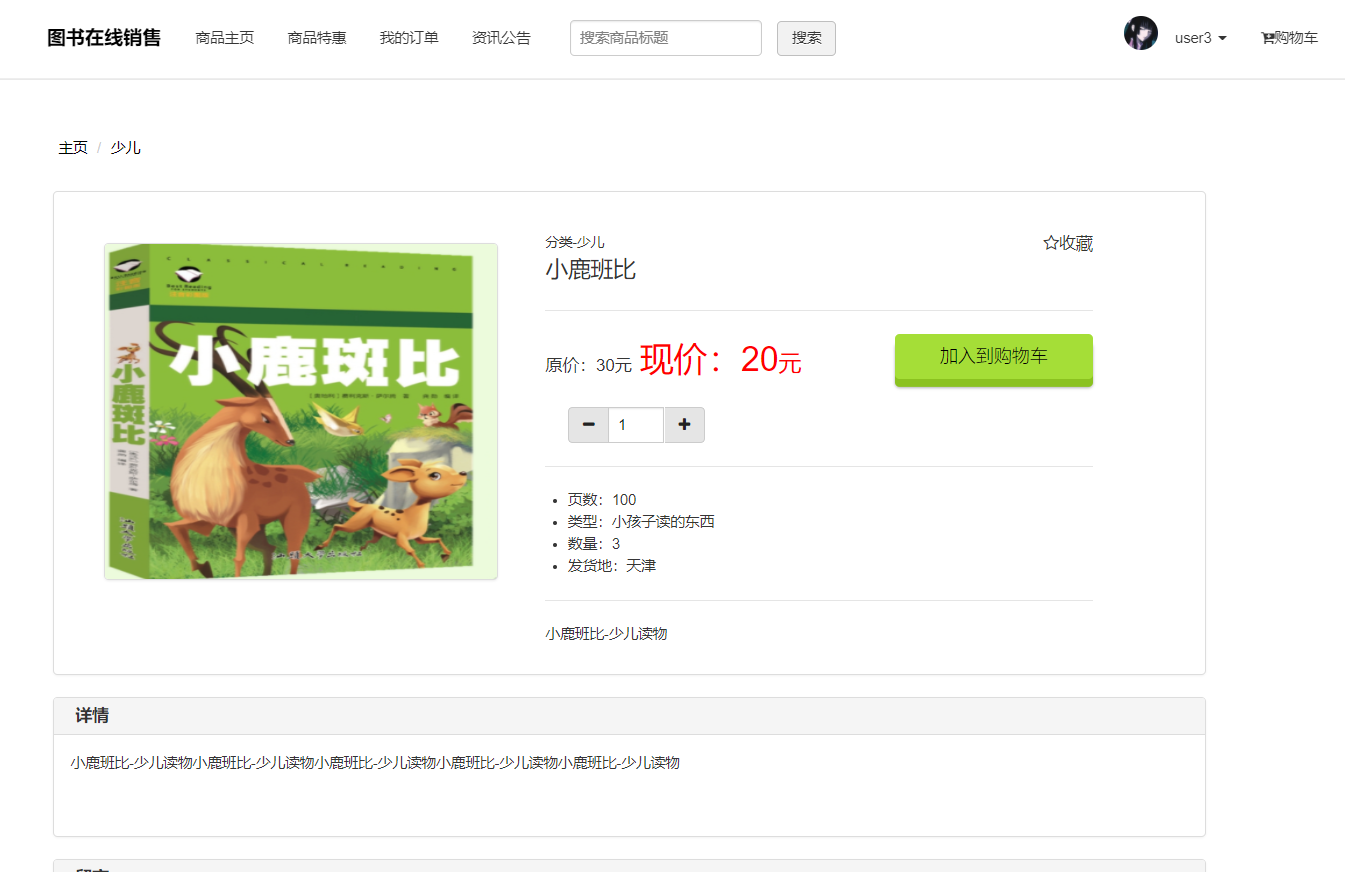The height and width of the screenshot is (872, 1345).
Task: Click the star favorite icon next to 收藏
Action: pos(1050,243)
